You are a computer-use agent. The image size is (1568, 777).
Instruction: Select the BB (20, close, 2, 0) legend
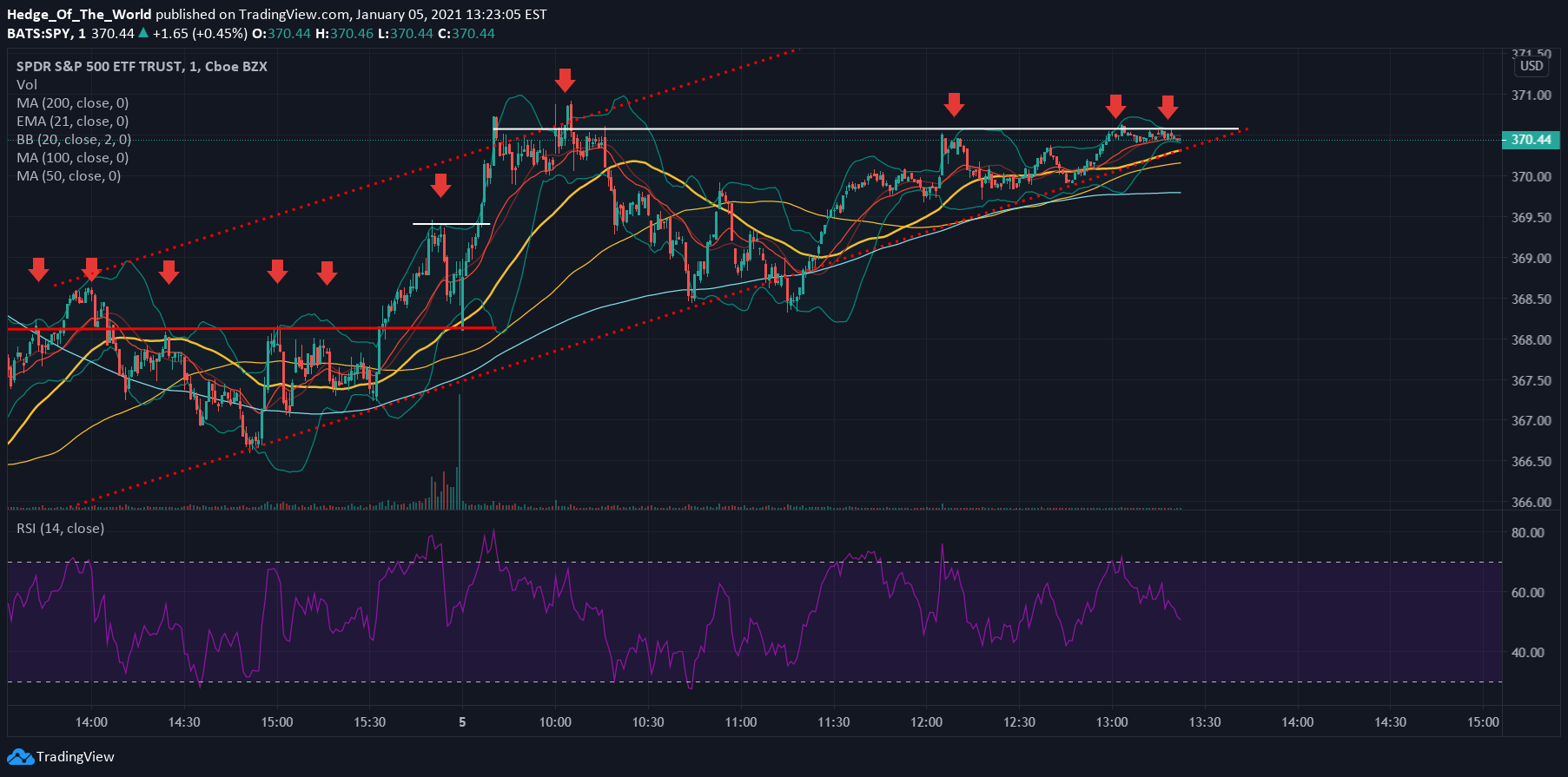point(74,139)
